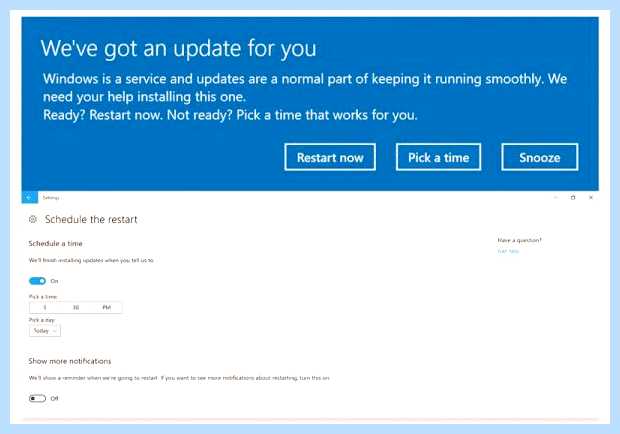Open the link under Have a question?

click(508, 251)
